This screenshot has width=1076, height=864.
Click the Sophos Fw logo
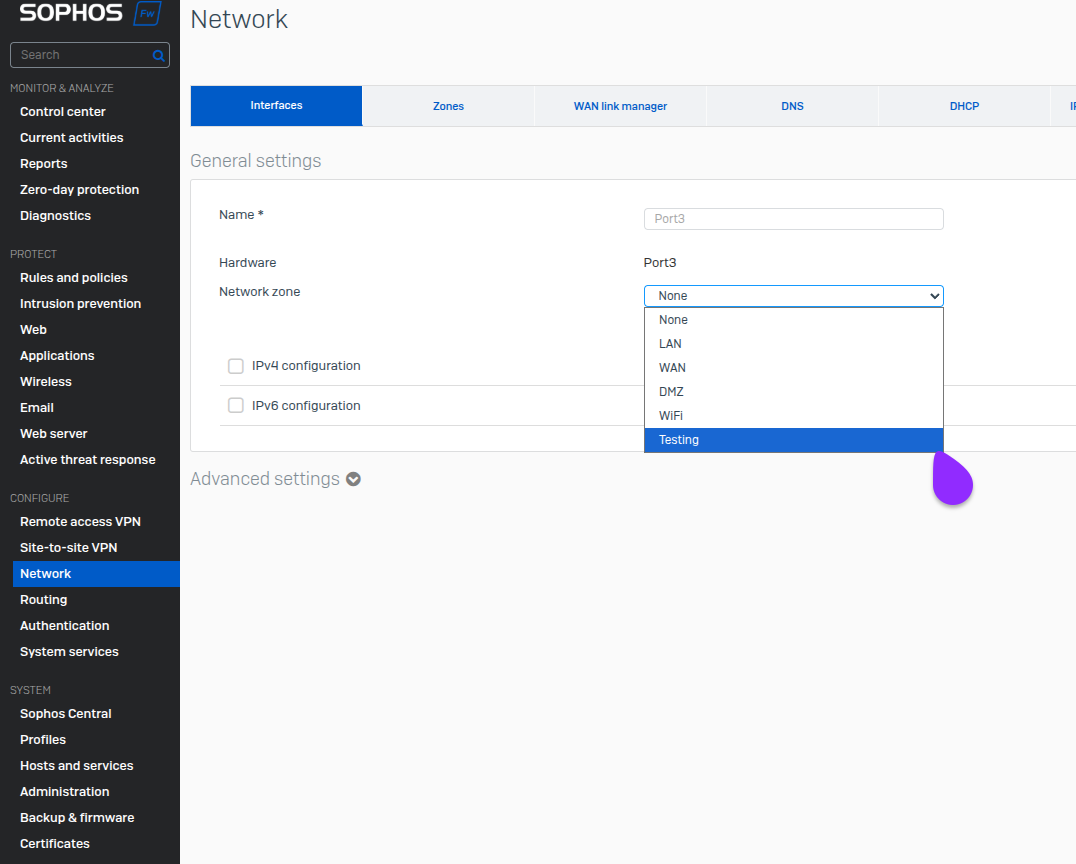coord(90,14)
